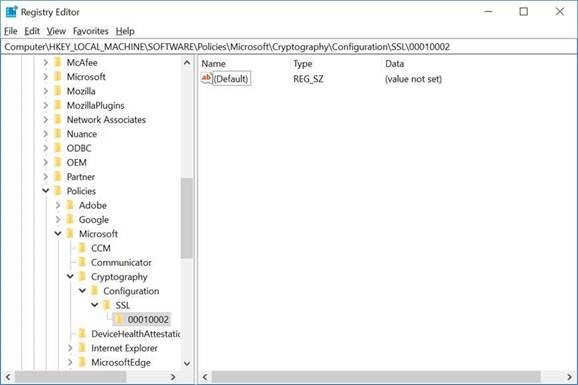Expand the Internet Explorer key
Image resolution: width=578 pixels, height=385 pixels.
coord(70,348)
